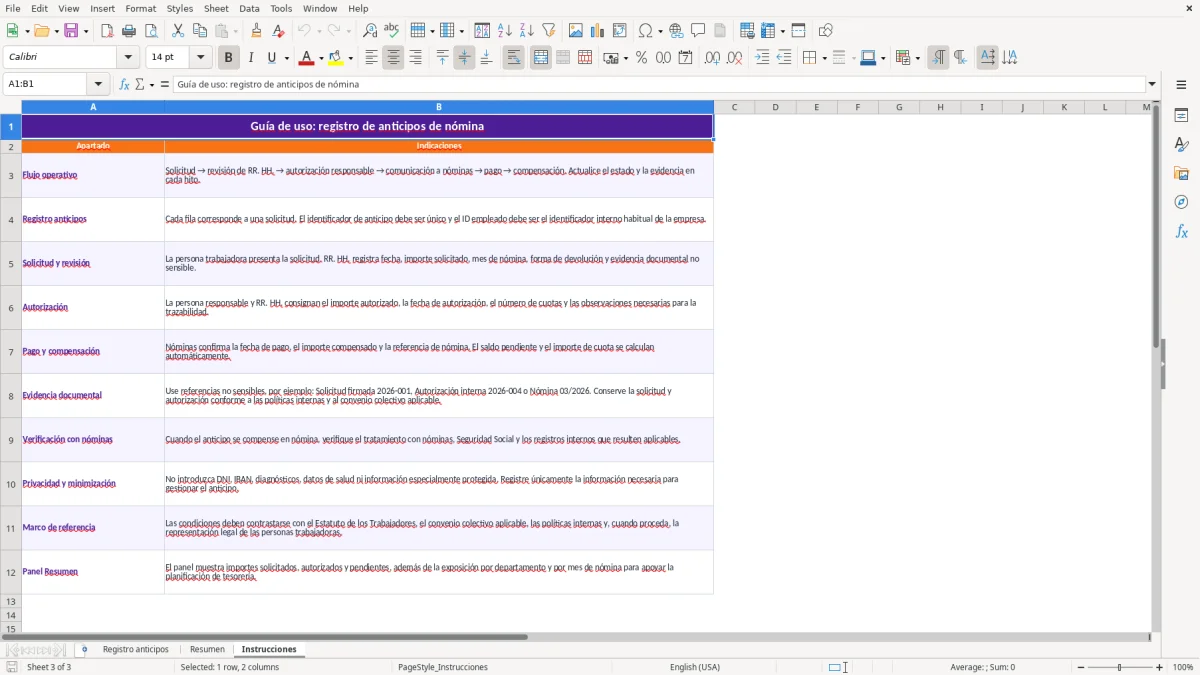This screenshot has height=675, width=1200.
Task: Click the 100% zoom level
Action: (1183, 667)
